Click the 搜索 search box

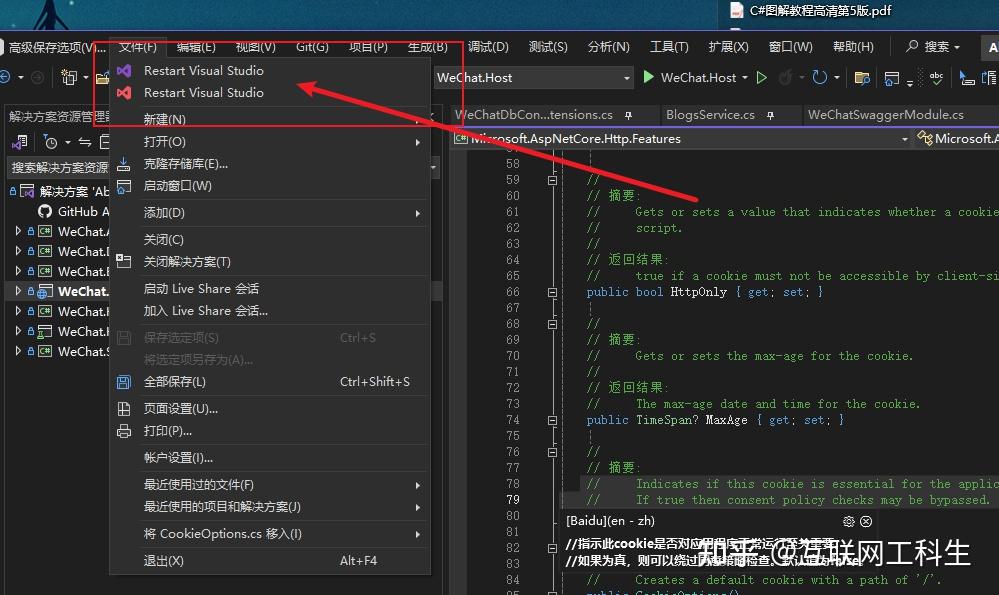[933, 47]
